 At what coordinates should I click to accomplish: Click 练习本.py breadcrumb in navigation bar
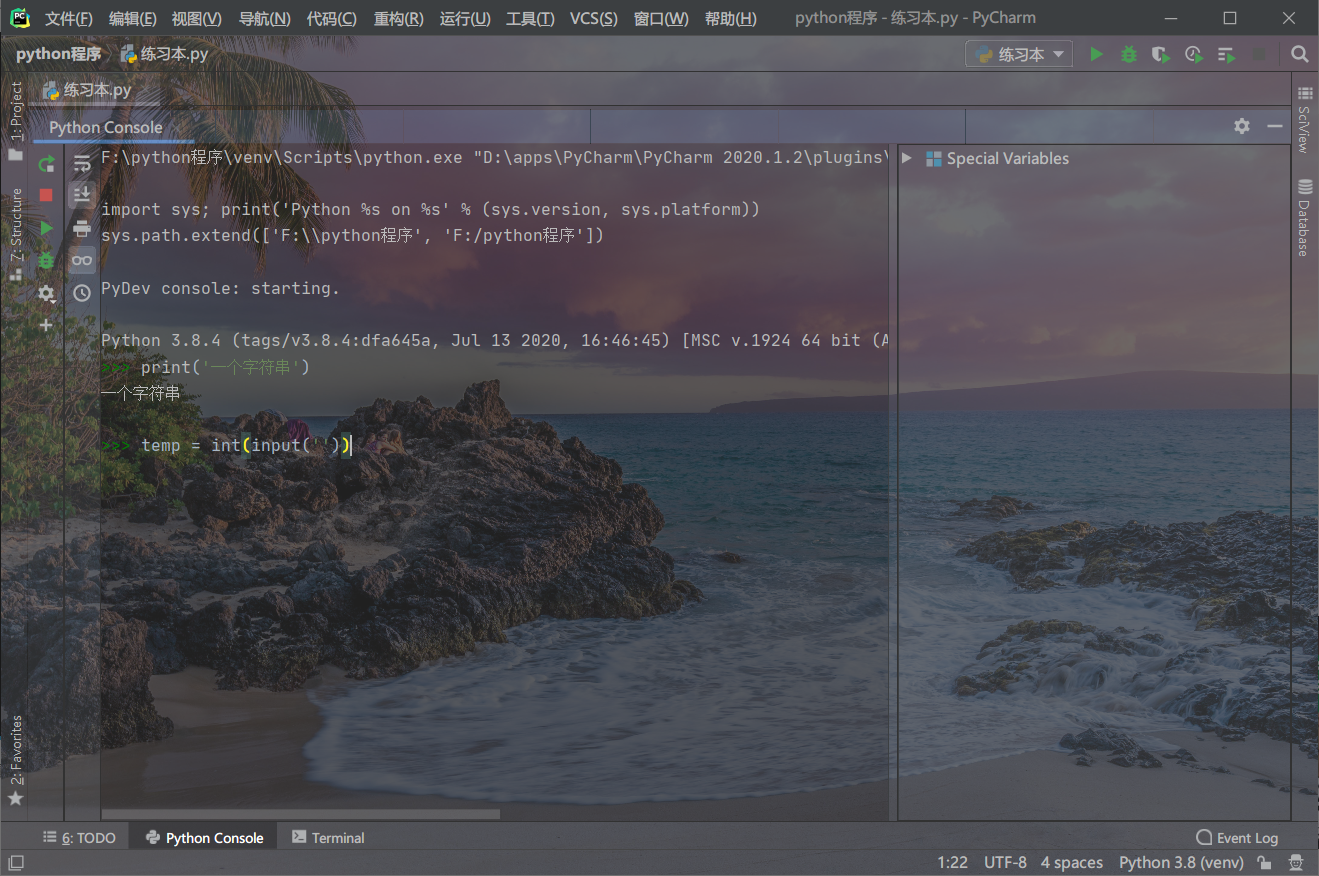point(164,54)
